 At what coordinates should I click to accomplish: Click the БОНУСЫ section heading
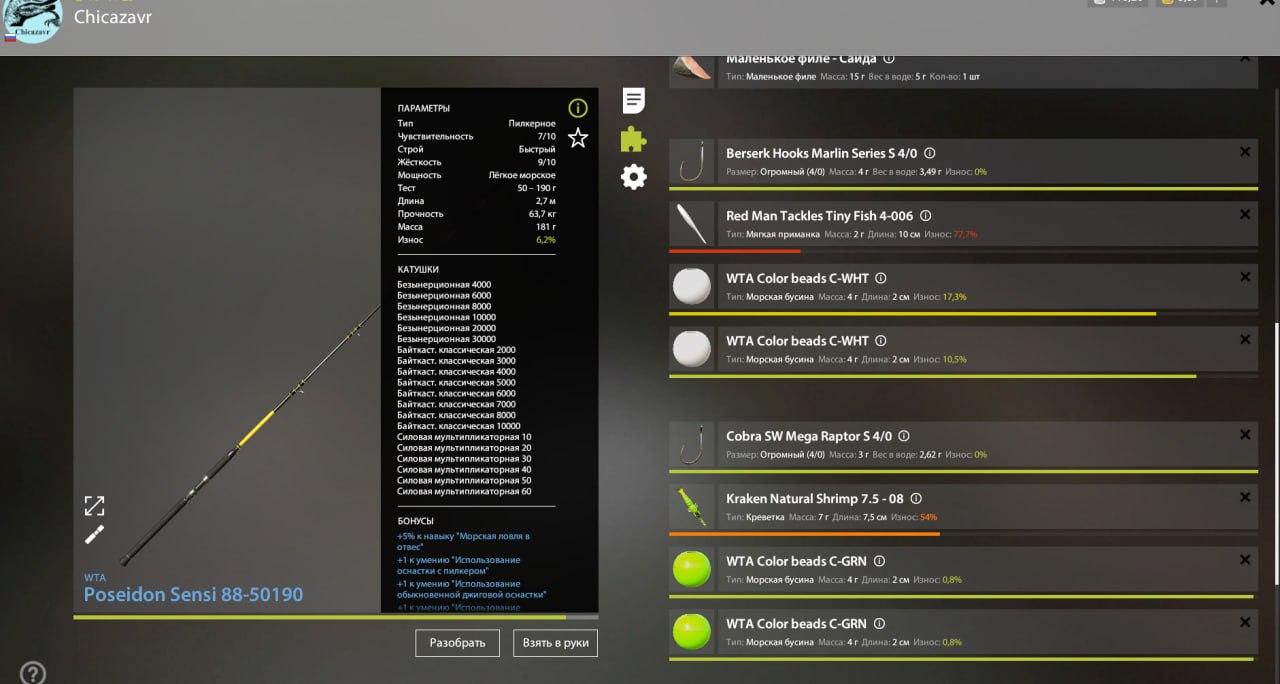click(415, 521)
